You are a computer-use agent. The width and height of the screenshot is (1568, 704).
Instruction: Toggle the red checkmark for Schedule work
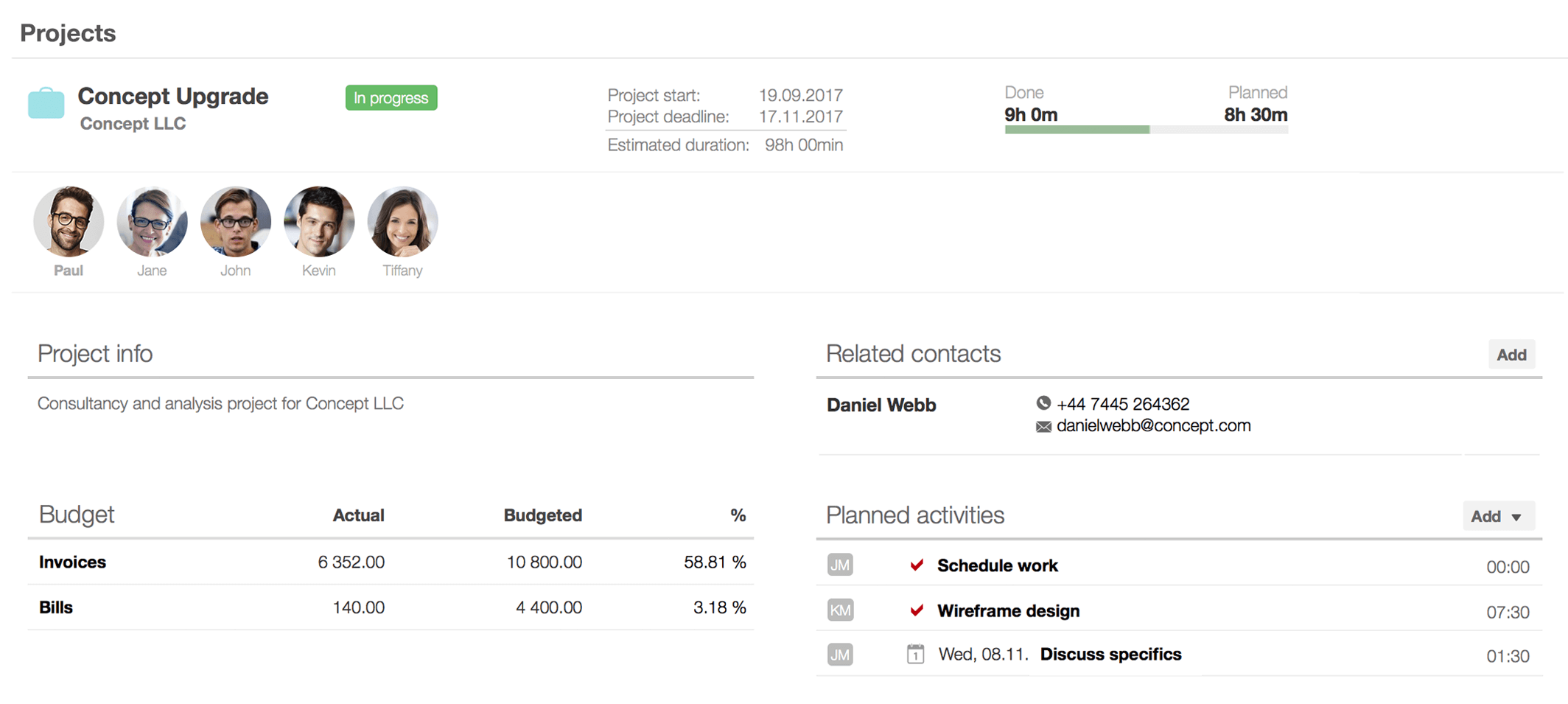point(917,565)
